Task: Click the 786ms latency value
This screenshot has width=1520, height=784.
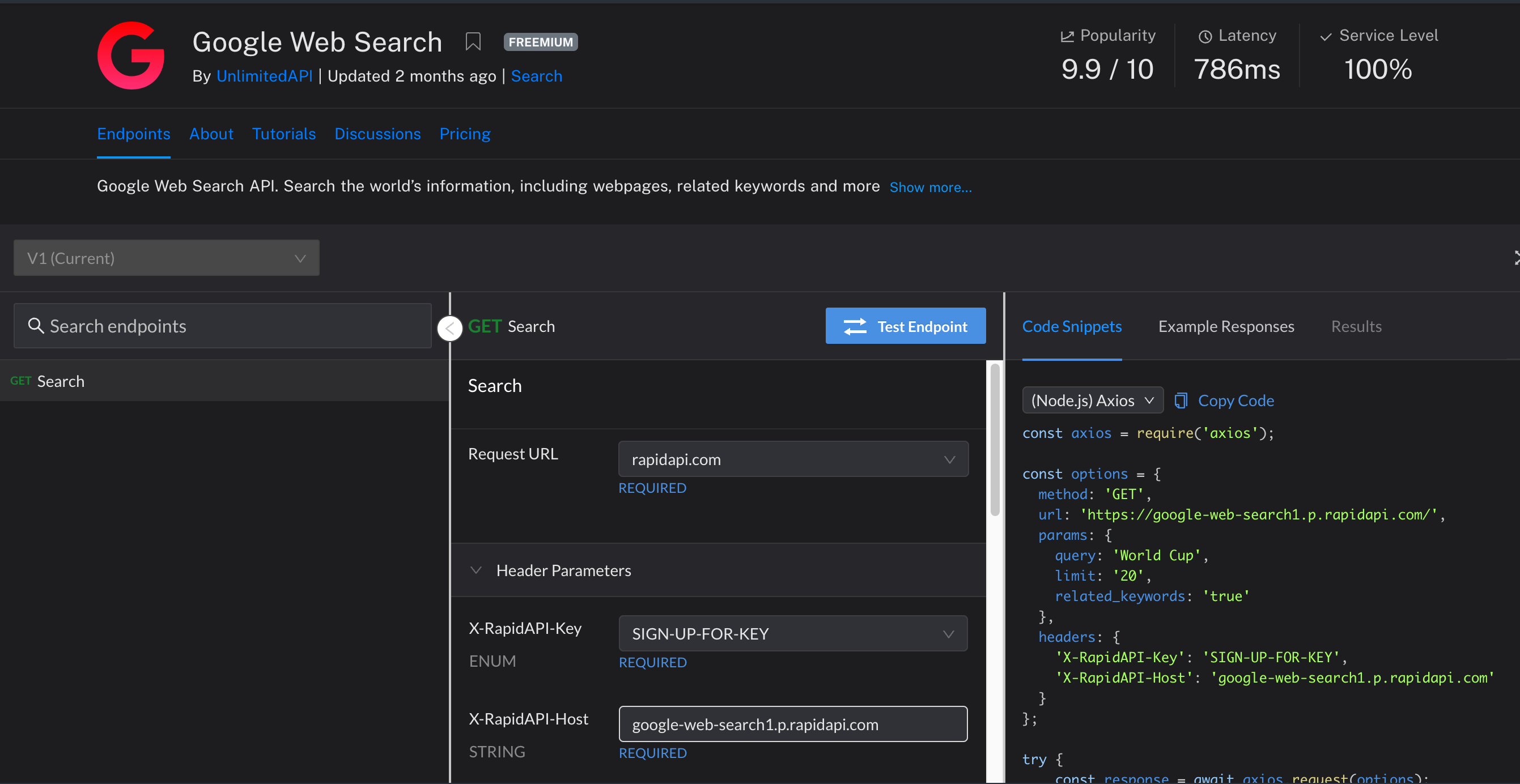Action: pyautogui.click(x=1237, y=70)
